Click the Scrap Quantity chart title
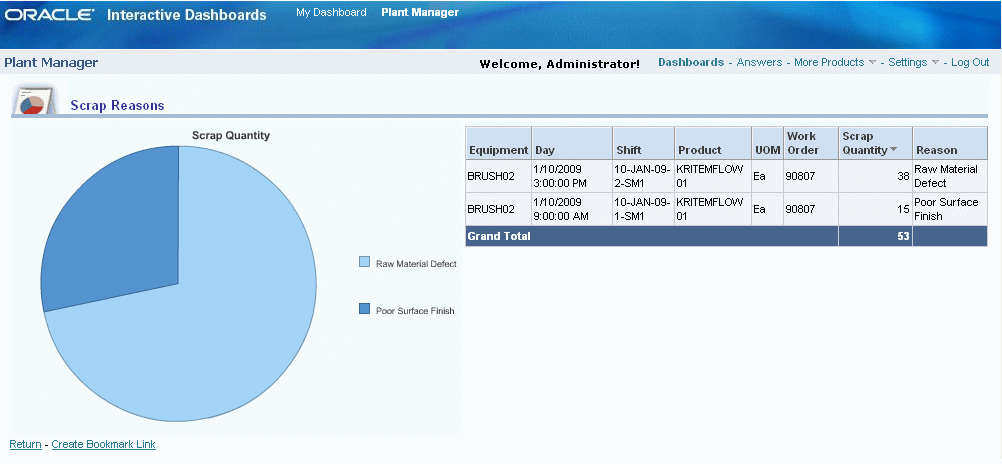The image size is (1002, 464). pyautogui.click(x=231, y=135)
